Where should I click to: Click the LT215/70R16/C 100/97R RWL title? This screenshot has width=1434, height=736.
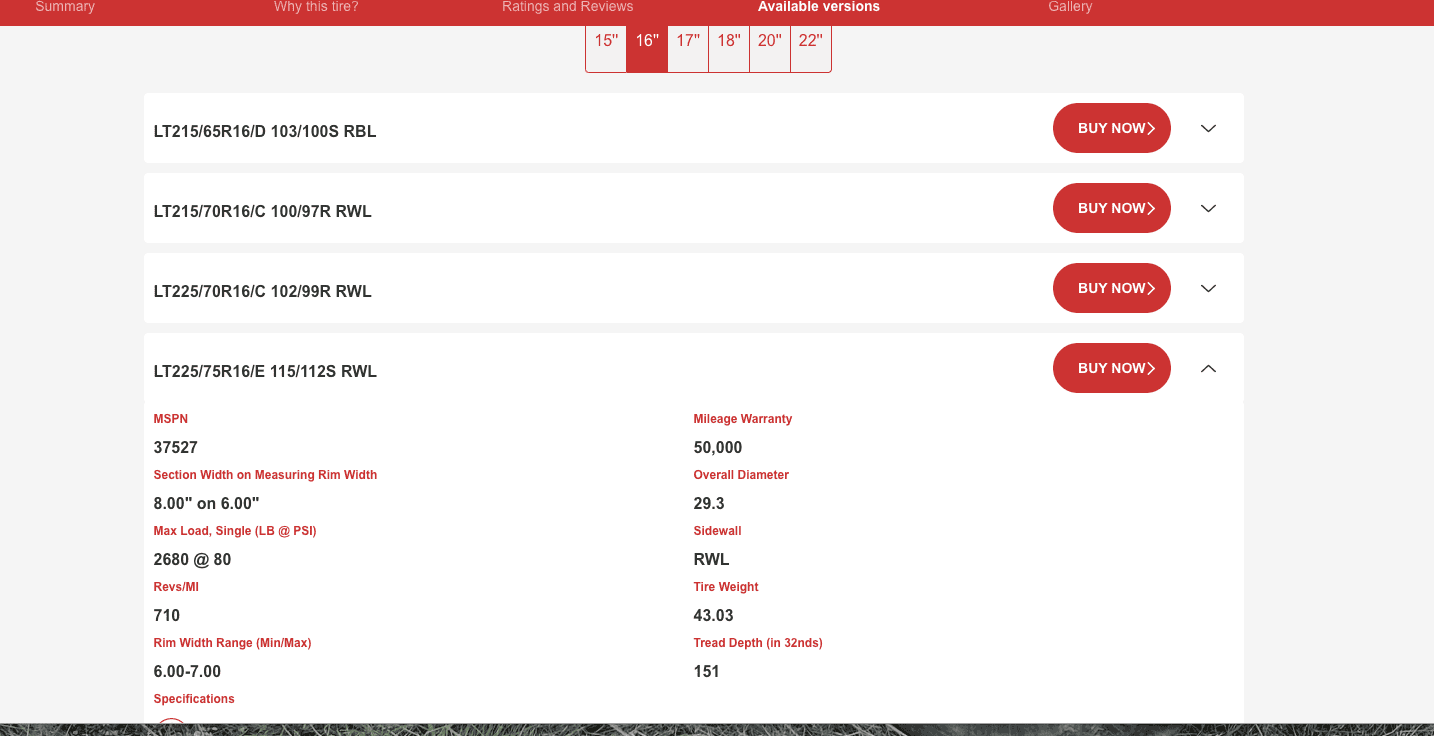click(263, 211)
